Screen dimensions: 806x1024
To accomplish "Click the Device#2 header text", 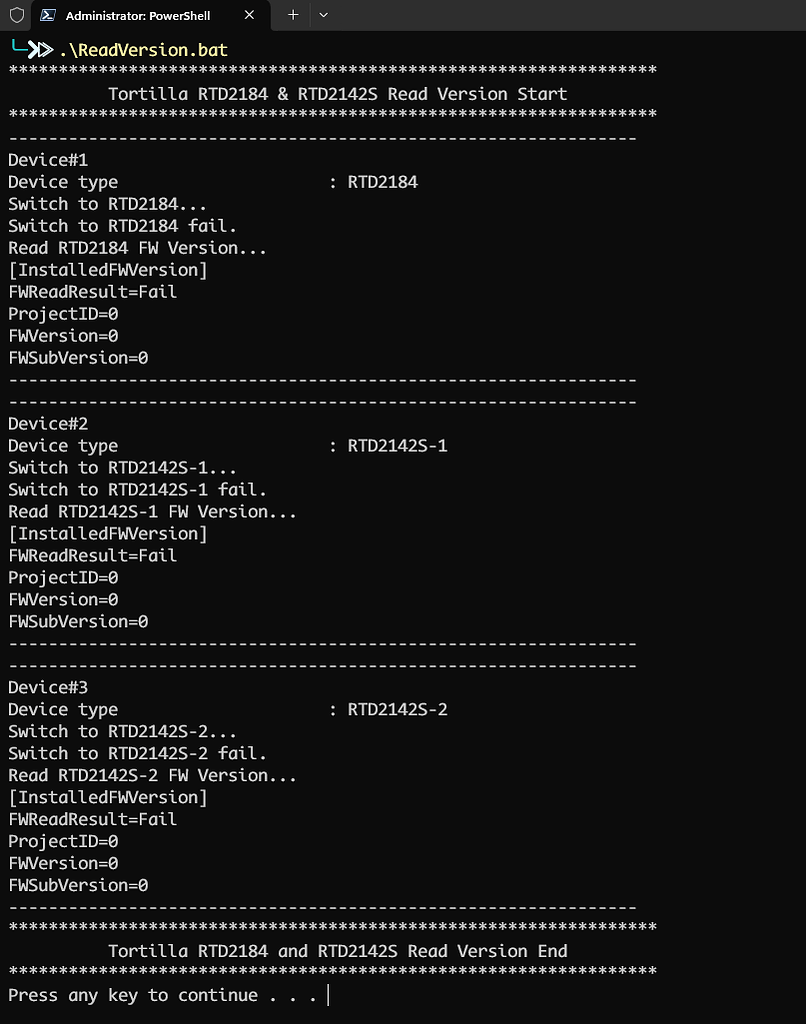I will pos(46,423).
